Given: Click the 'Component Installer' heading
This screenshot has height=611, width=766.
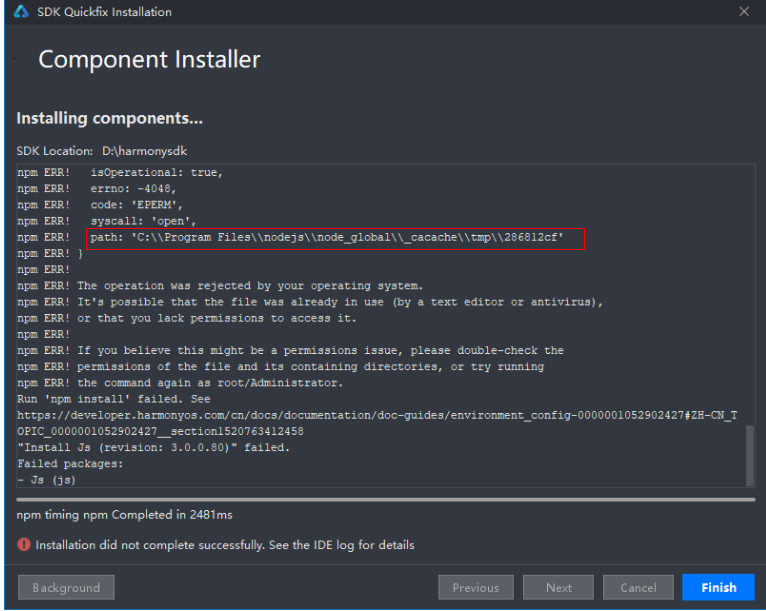Looking at the screenshot, I should (149, 60).
